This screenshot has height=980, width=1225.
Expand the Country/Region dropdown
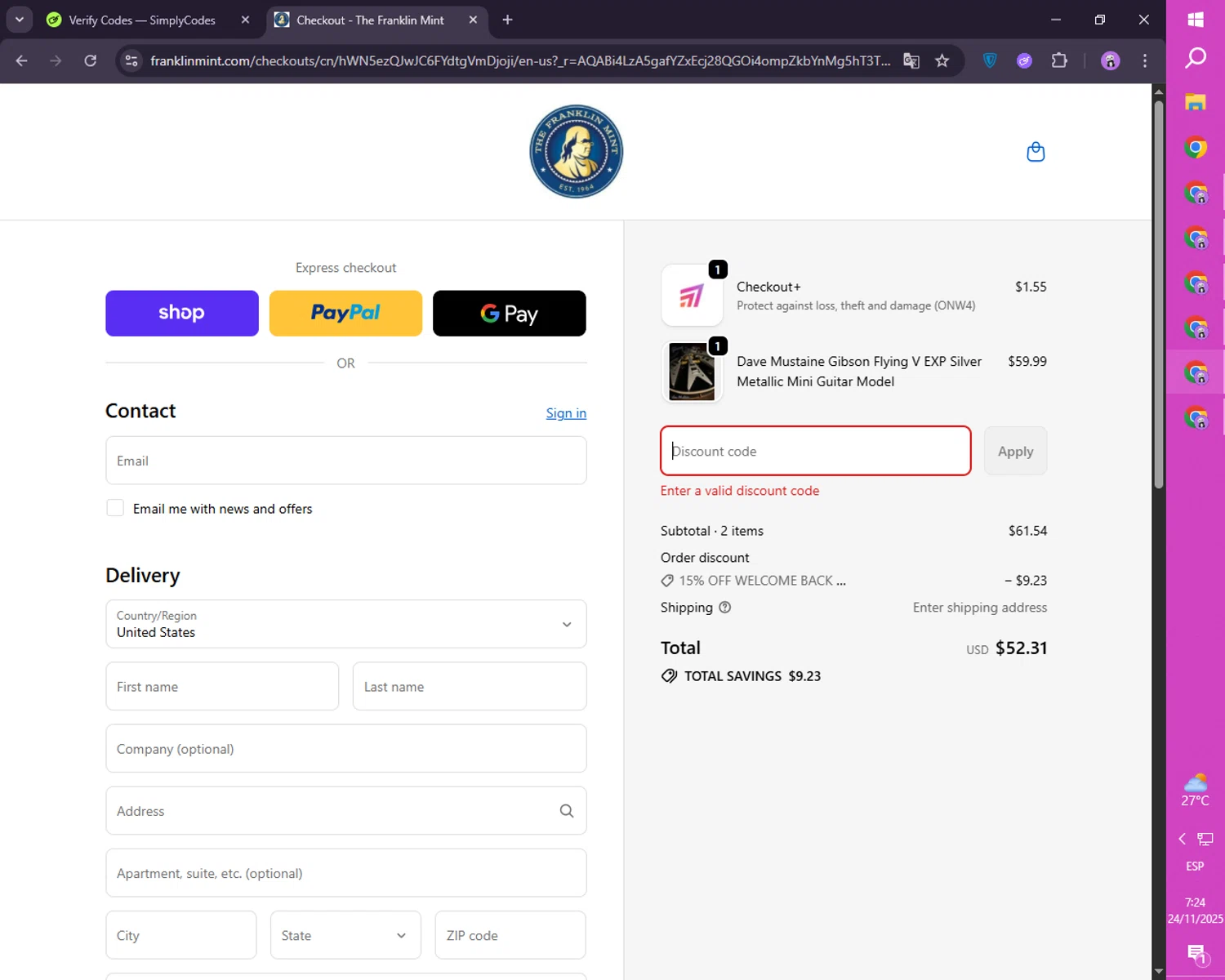(346, 624)
